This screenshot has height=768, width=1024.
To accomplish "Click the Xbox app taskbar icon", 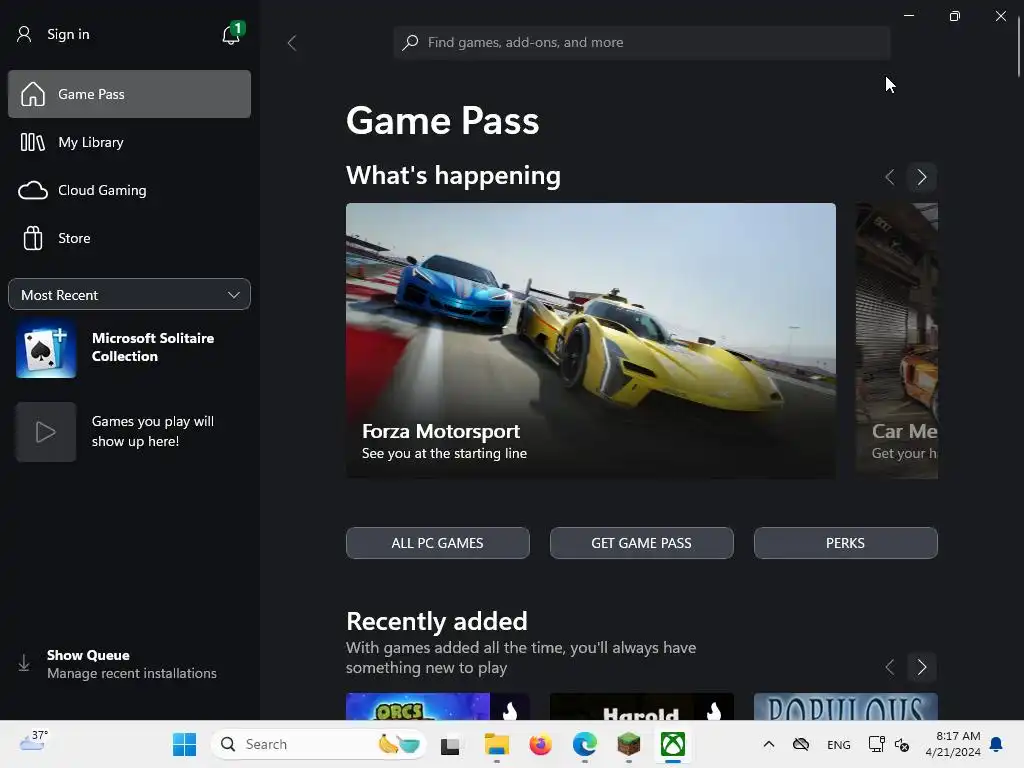I will pyautogui.click(x=673, y=744).
